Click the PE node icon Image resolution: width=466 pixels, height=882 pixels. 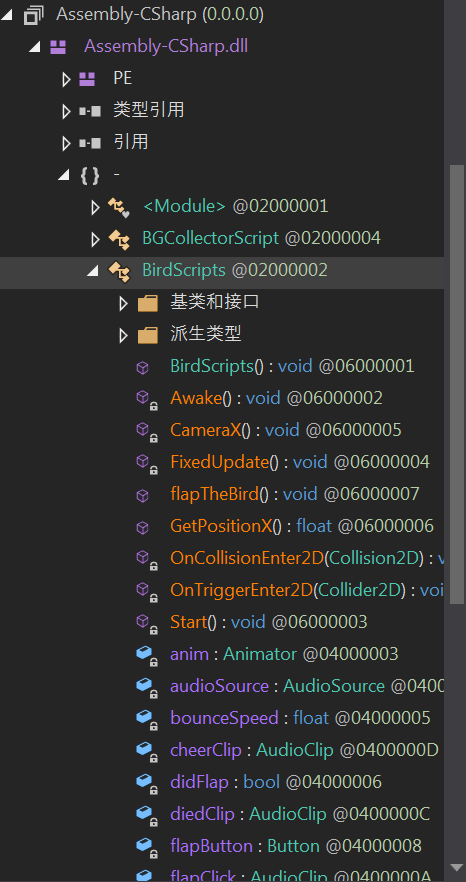87,79
